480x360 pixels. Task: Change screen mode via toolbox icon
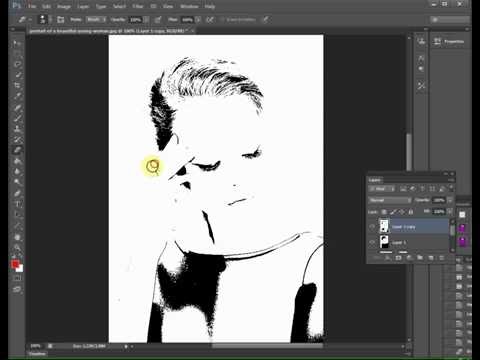17,289
